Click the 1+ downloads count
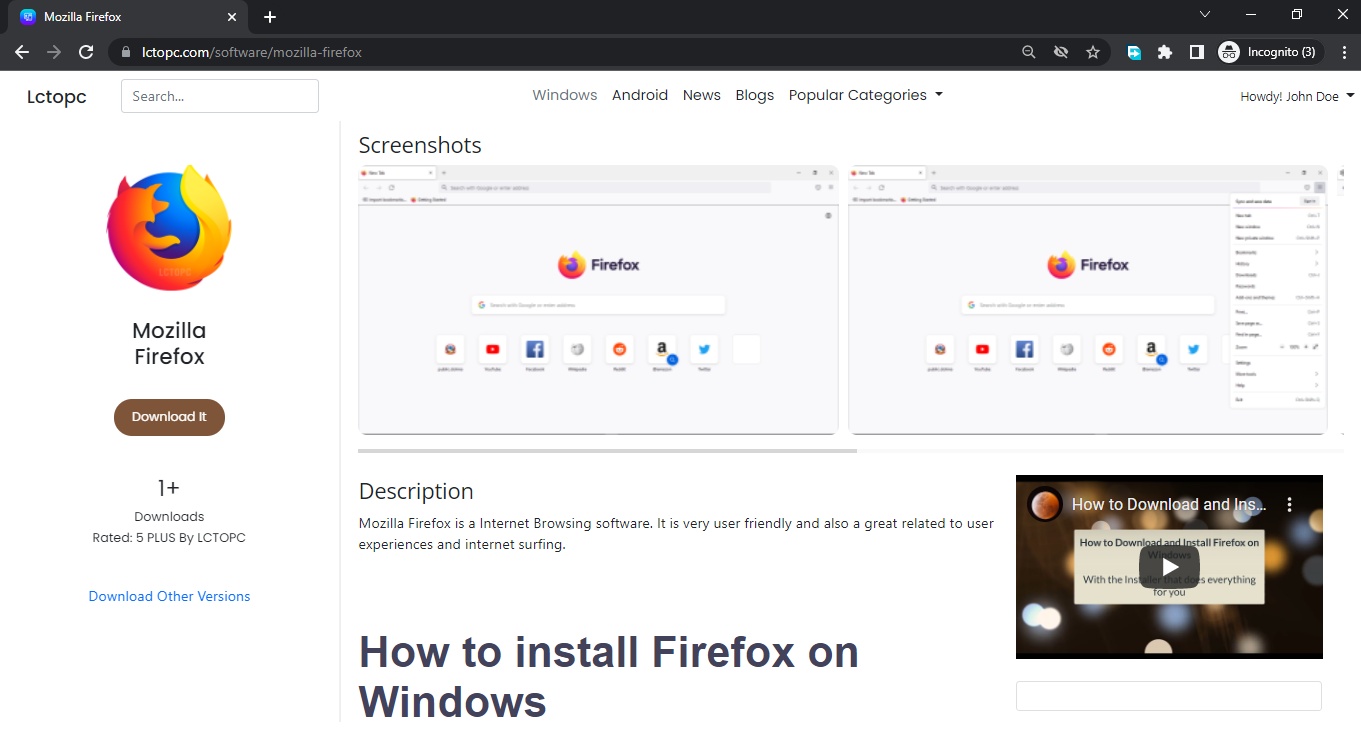The image size is (1361, 733). pos(169,488)
